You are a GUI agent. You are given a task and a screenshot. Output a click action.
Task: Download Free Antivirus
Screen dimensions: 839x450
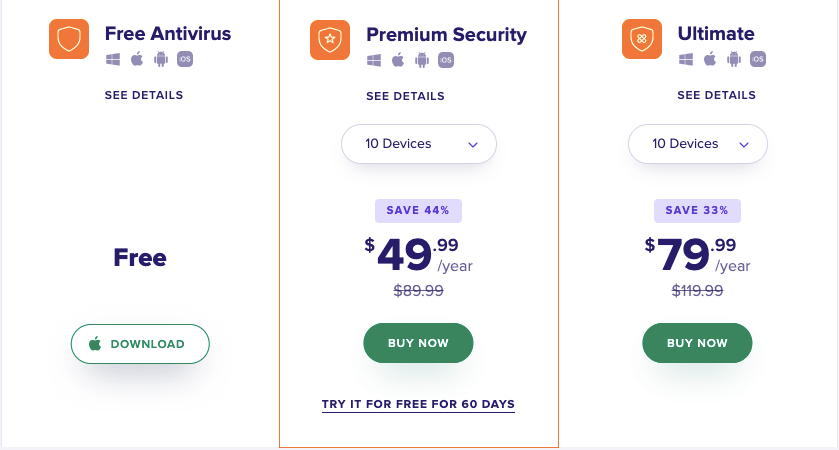(x=140, y=344)
